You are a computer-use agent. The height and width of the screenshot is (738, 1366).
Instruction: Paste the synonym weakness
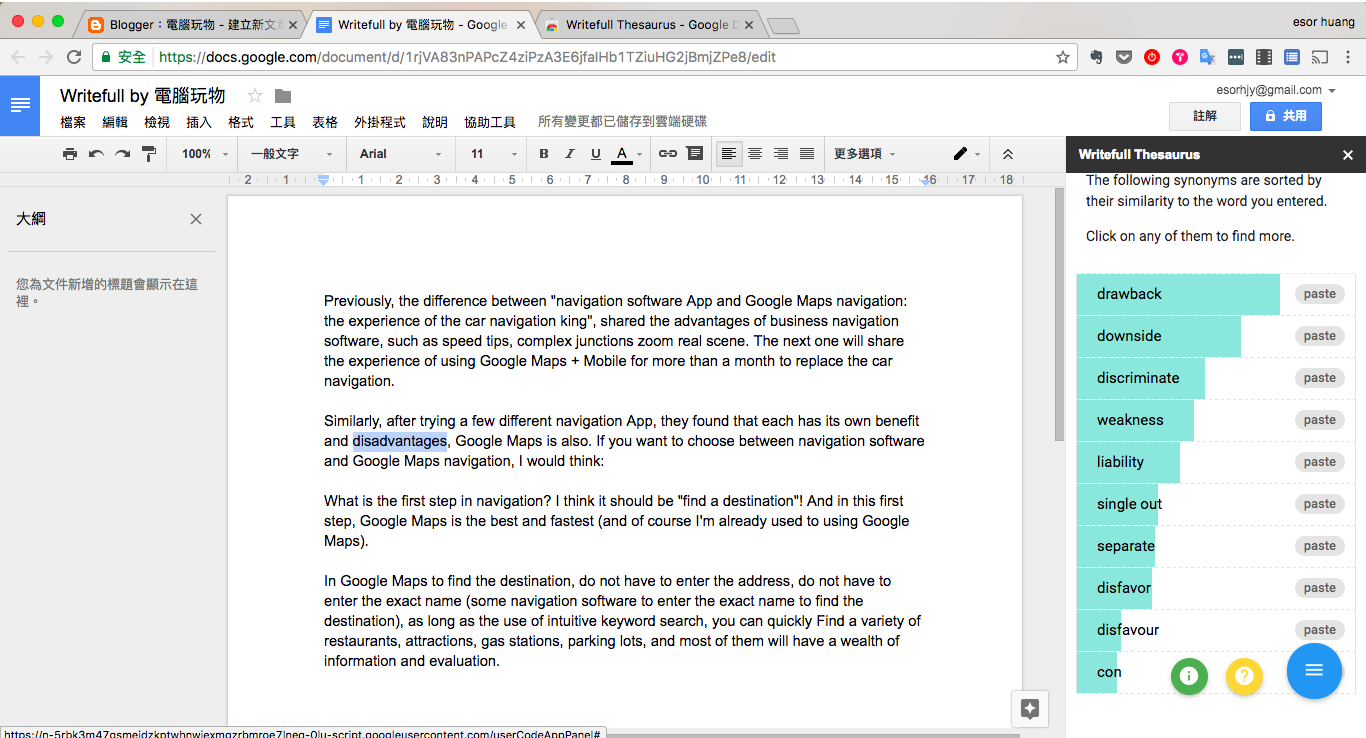pos(1320,420)
